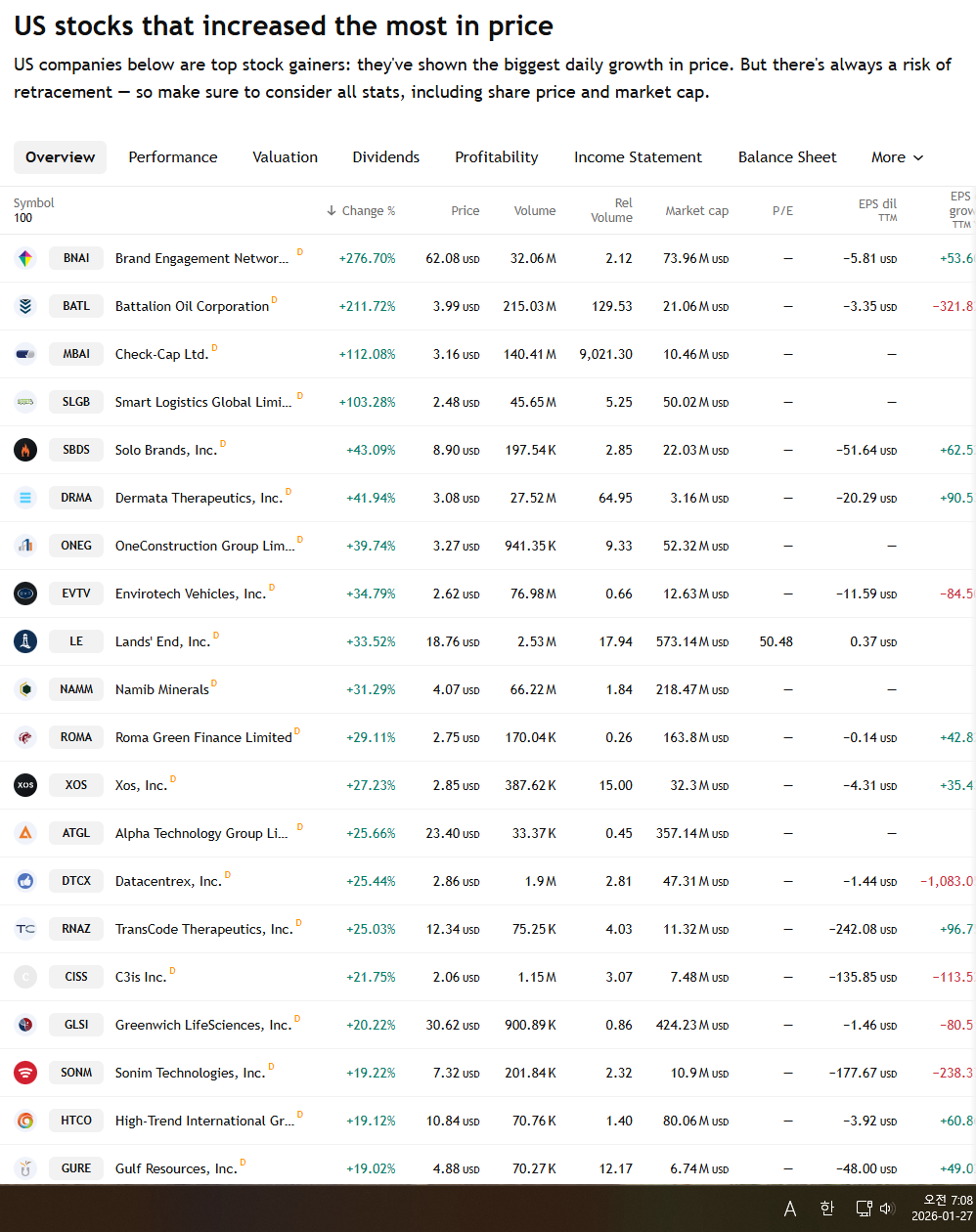
Task: Click the GLSI company logo icon
Action: (25, 1025)
